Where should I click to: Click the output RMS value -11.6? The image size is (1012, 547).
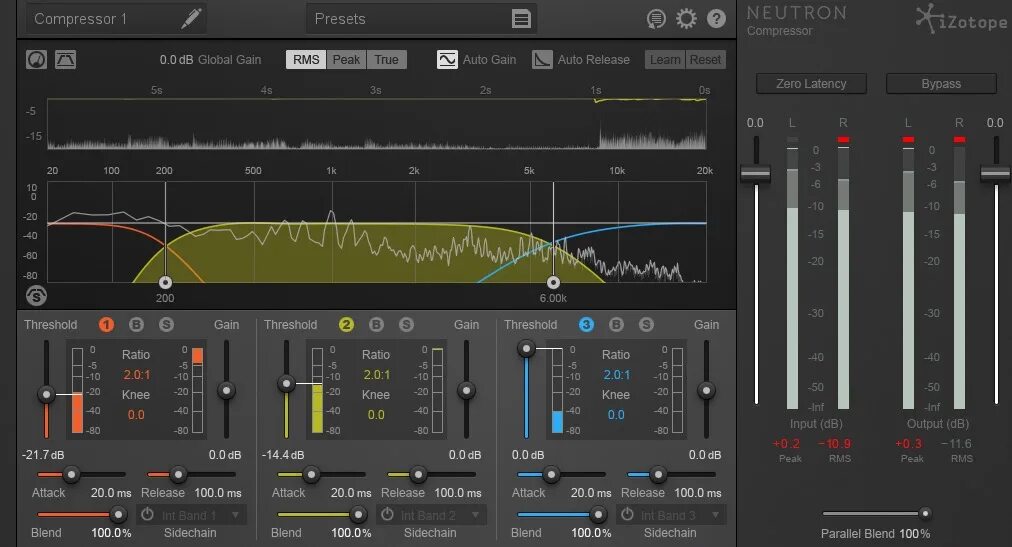[x=956, y=444]
